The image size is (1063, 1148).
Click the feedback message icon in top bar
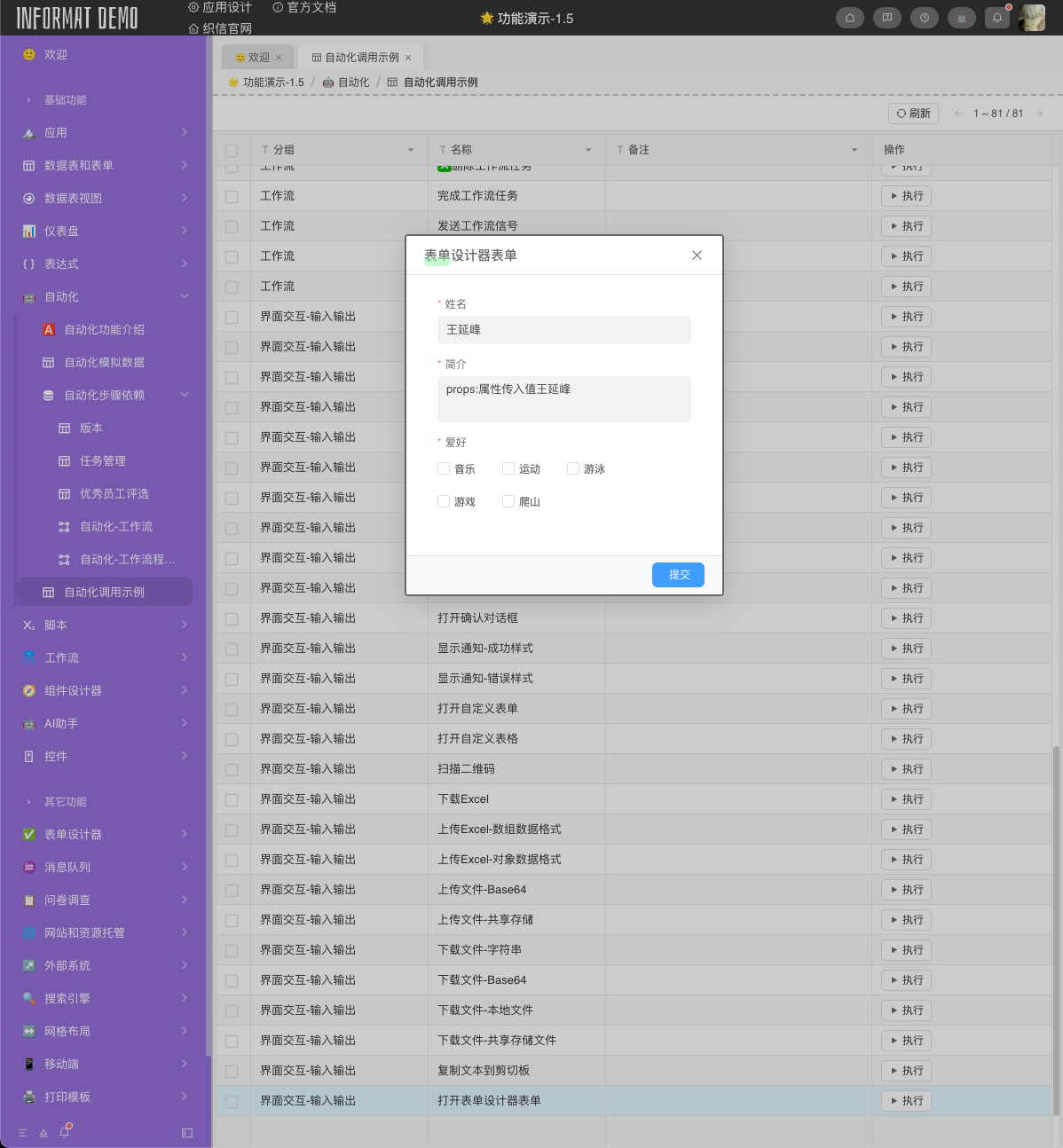pyautogui.click(x=887, y=17)
